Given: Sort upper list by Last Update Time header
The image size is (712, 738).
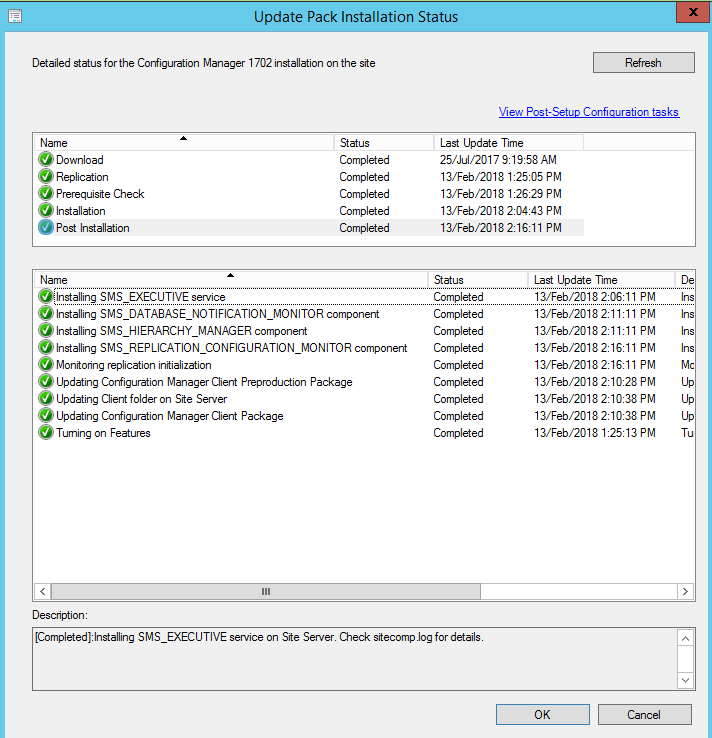Looking at the screenshot, I should pos(508,143).
